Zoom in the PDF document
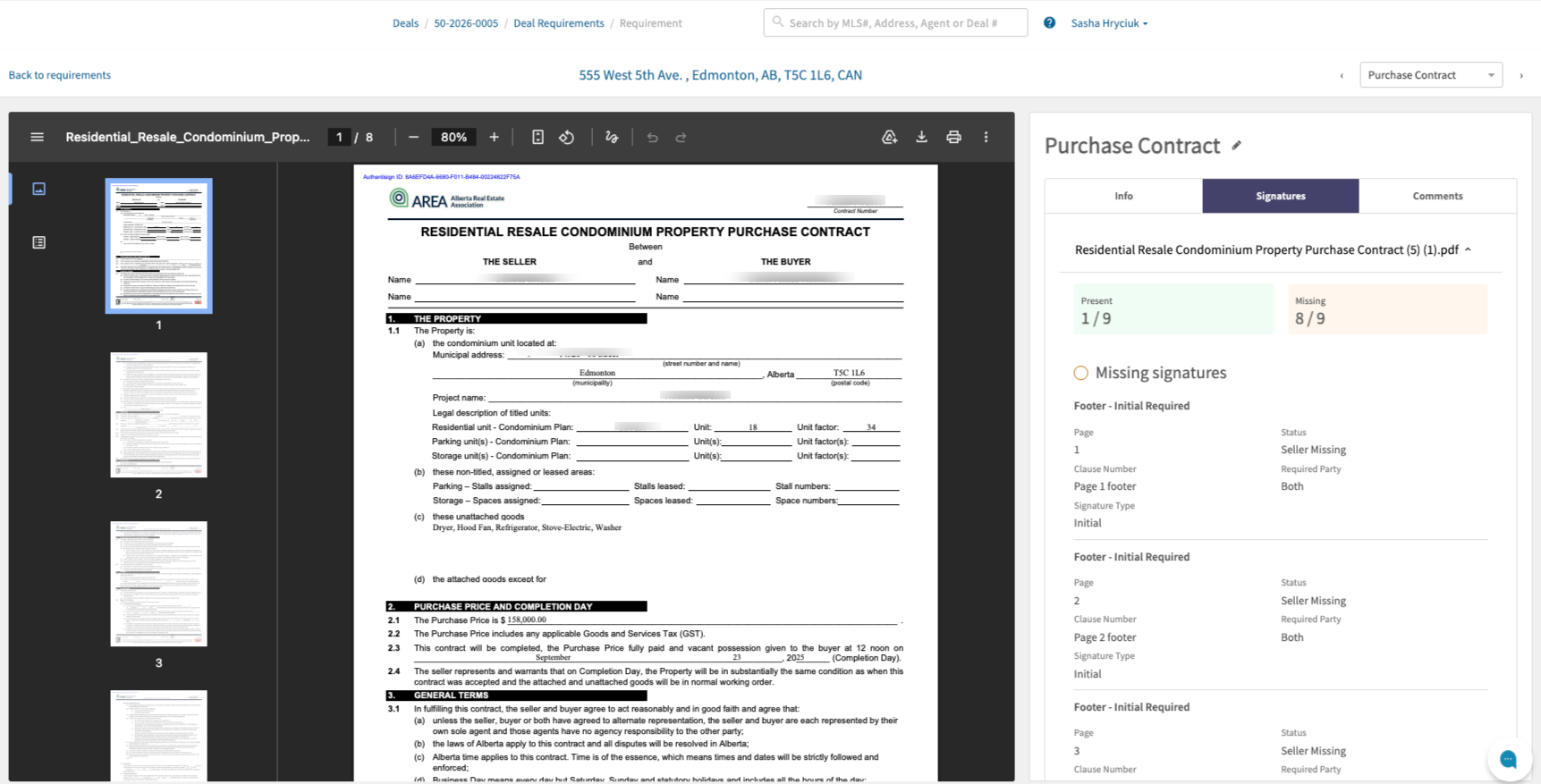Image resolution: width=1541 pixels, height=784 pixels. [494, 137]
